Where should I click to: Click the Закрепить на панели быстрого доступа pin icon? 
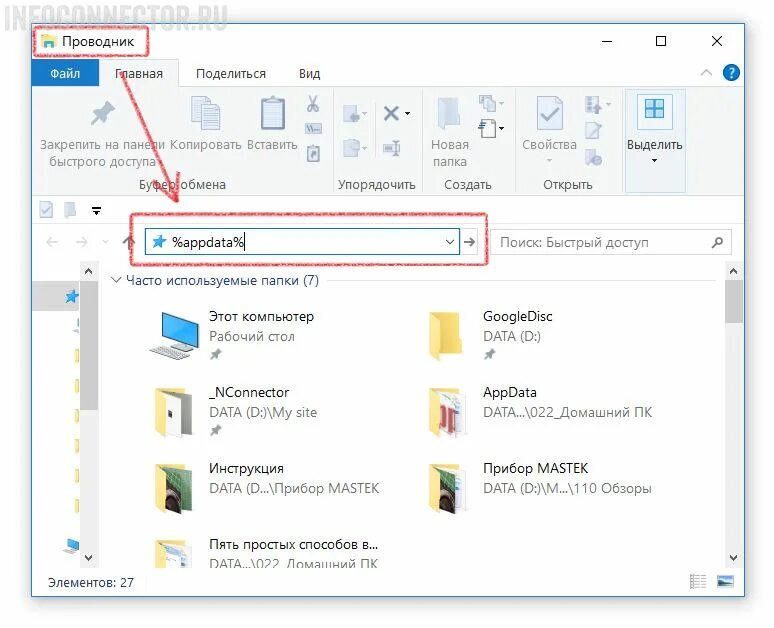tap(103, 115)
